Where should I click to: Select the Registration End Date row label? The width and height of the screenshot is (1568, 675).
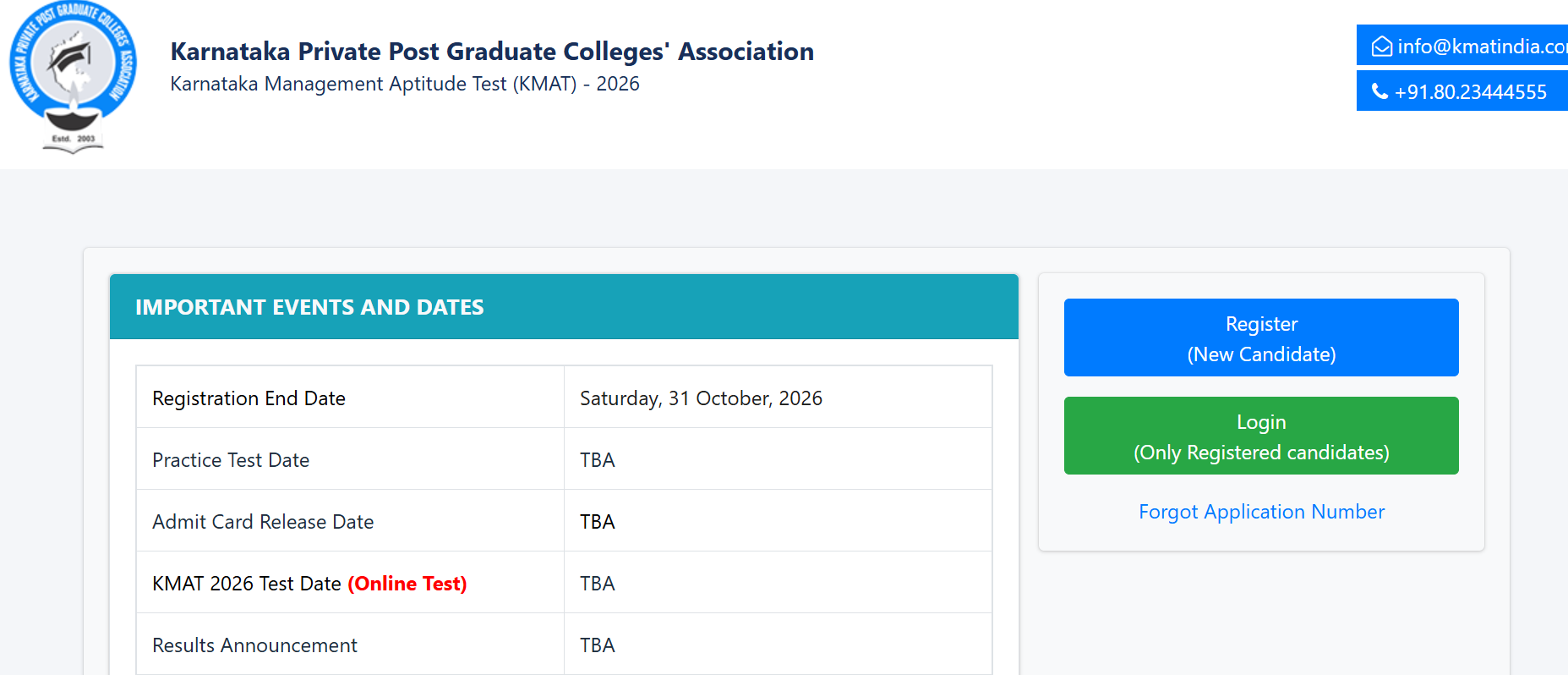click(x=249, y=398)
